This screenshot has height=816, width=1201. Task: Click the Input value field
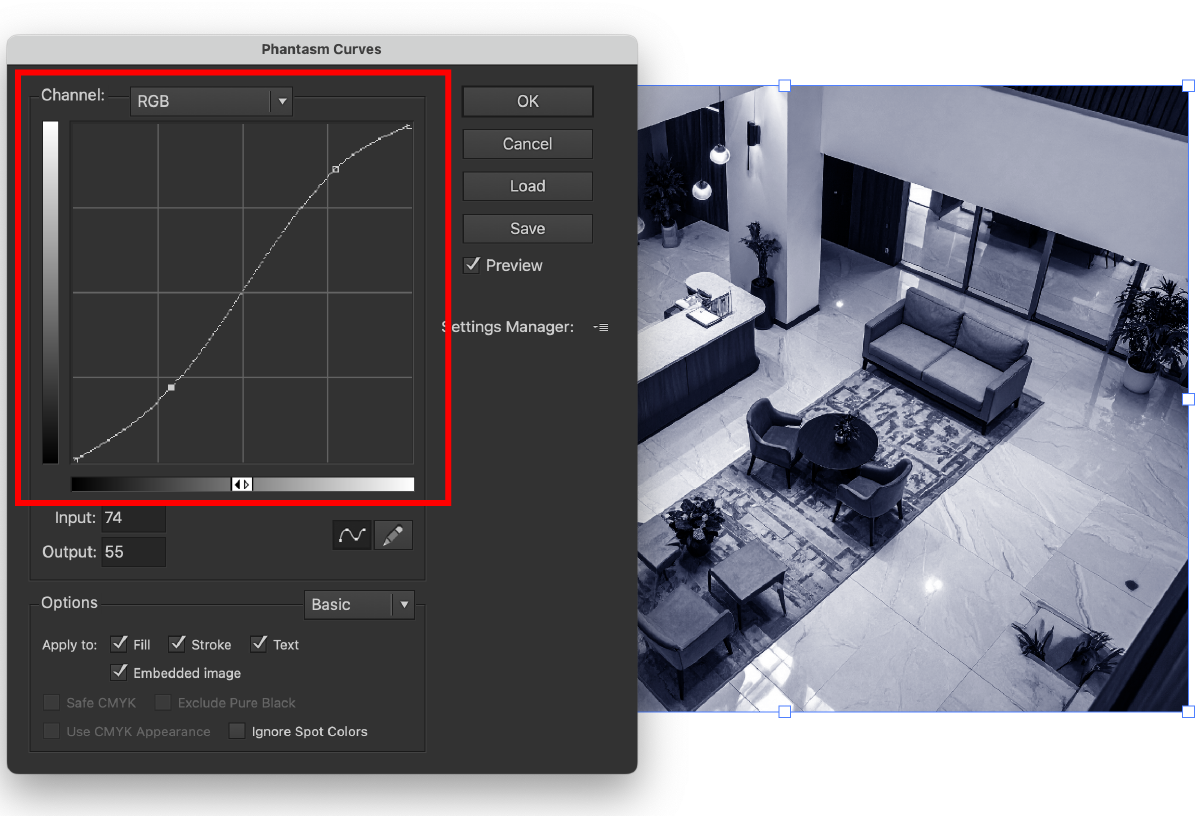click(x=133, y=517)
